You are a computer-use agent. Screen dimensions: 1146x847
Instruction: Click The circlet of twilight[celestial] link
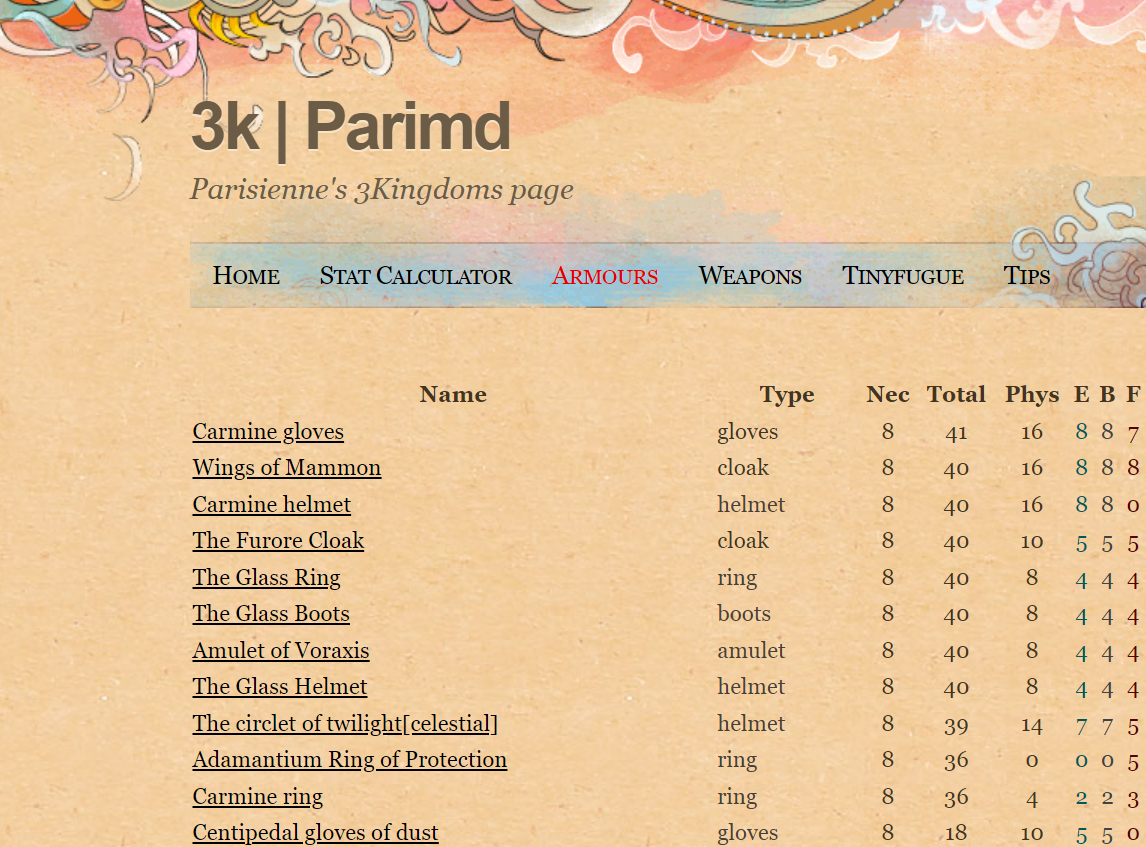(345, 724)
